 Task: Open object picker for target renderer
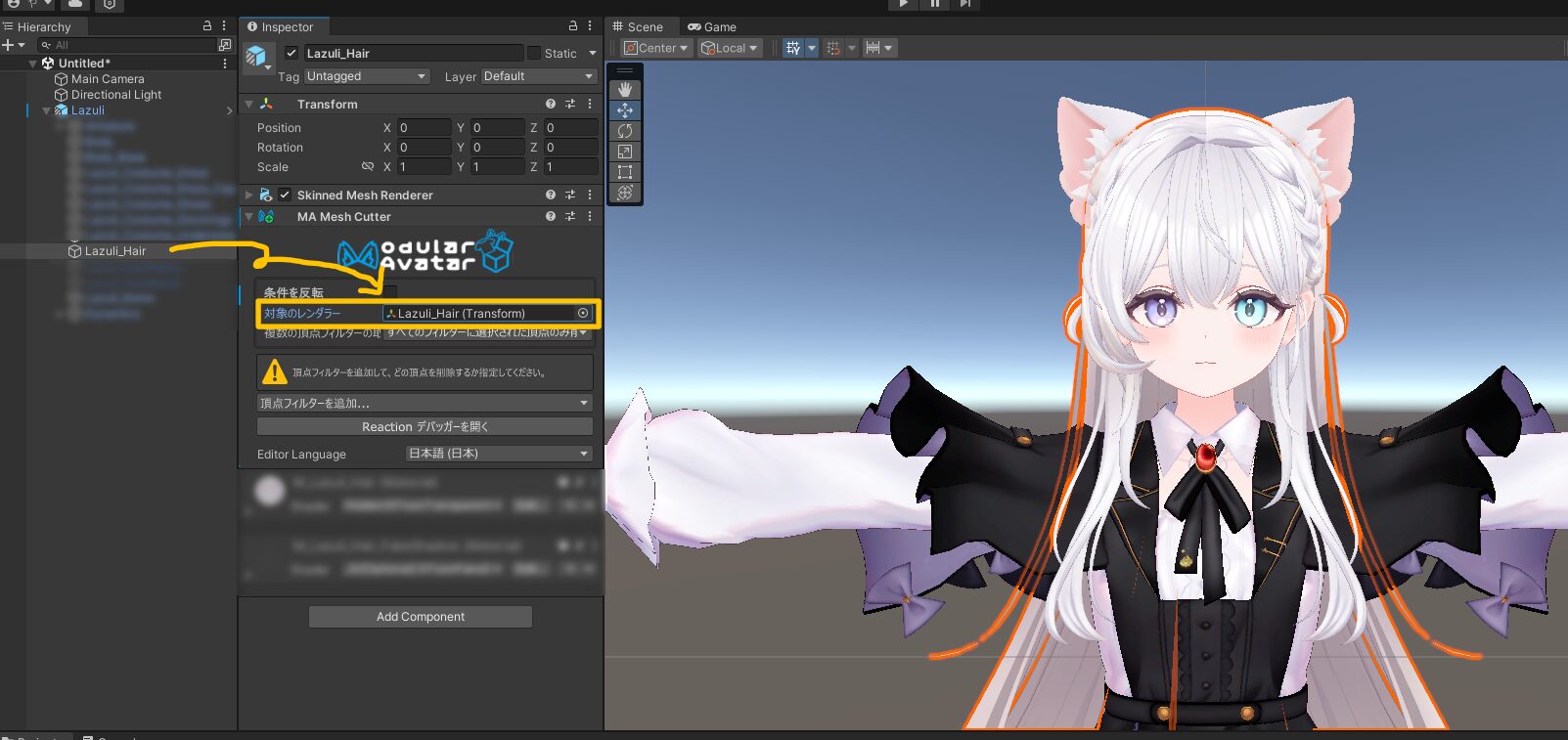[x=583, y=314]
